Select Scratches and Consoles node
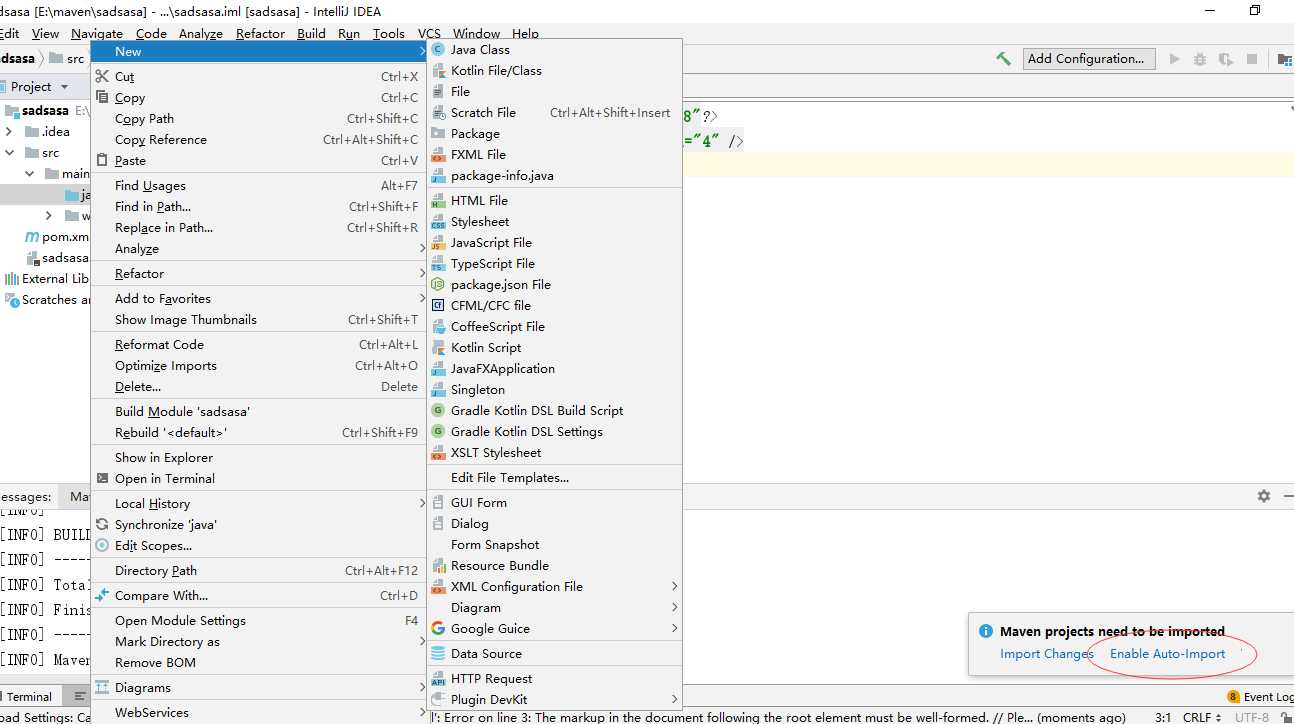Image resolution: width=1294 pixels, height=724 pixels. [48, 300]
